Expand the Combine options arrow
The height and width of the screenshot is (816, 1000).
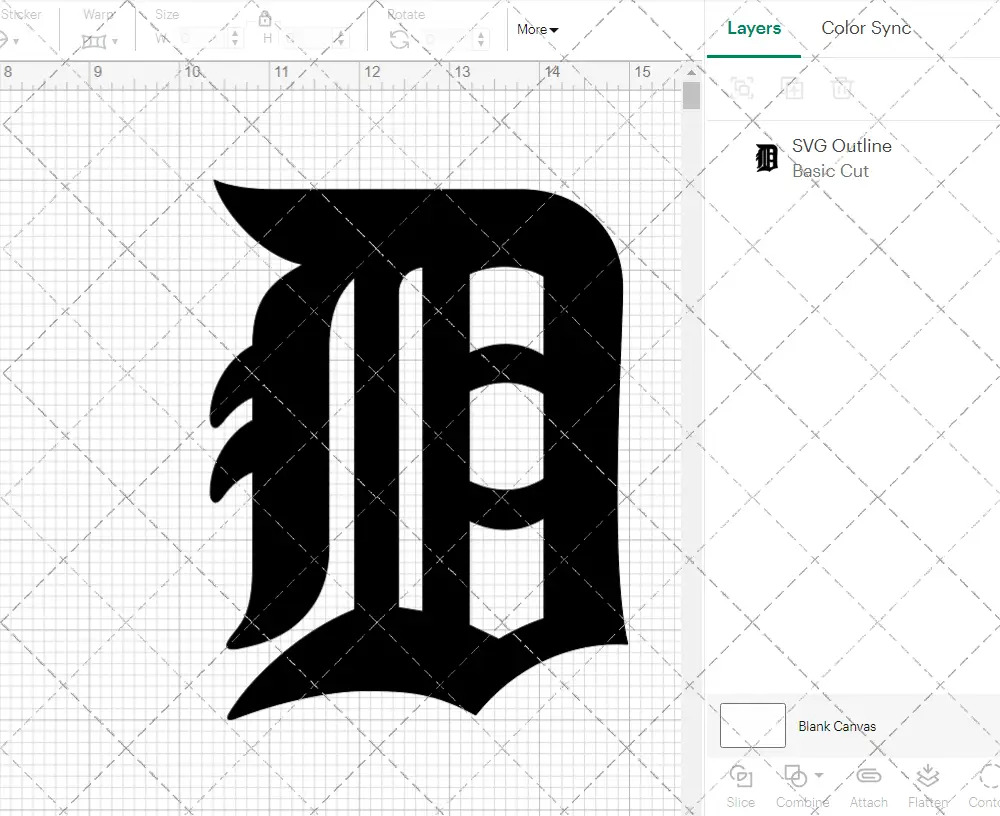[x=820, y=775]
